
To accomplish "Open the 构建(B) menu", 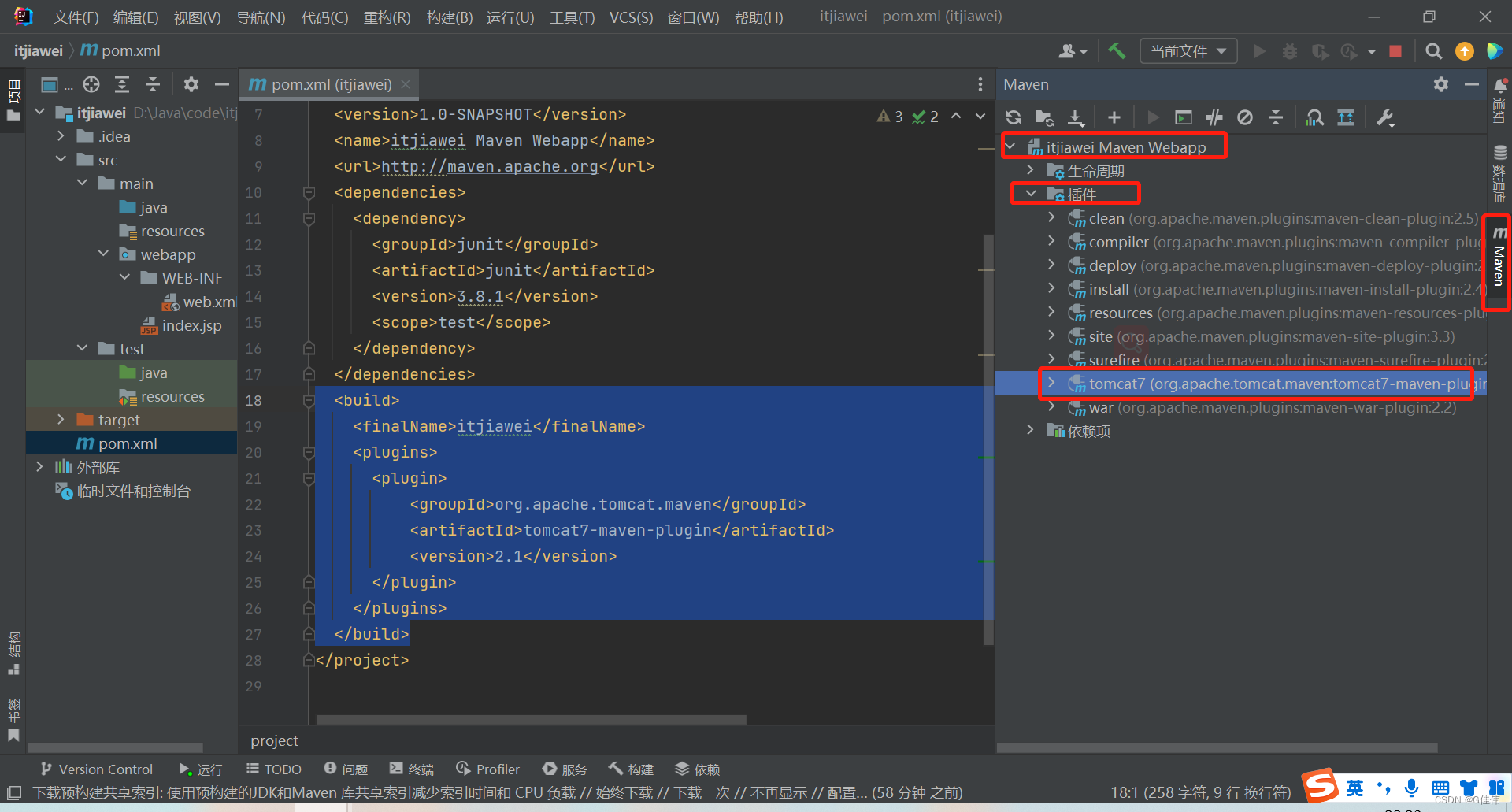I will click(x=449, y=17).
